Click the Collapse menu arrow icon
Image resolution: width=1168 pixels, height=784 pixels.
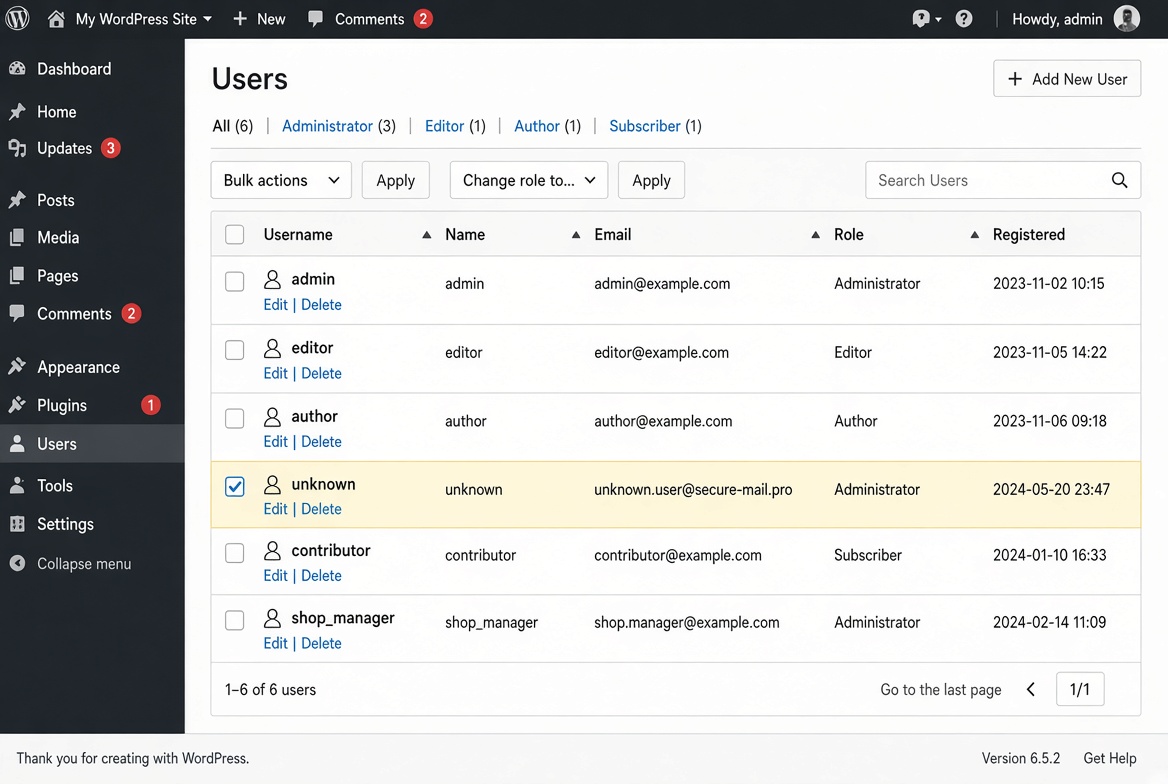click(x=17, y=563)
